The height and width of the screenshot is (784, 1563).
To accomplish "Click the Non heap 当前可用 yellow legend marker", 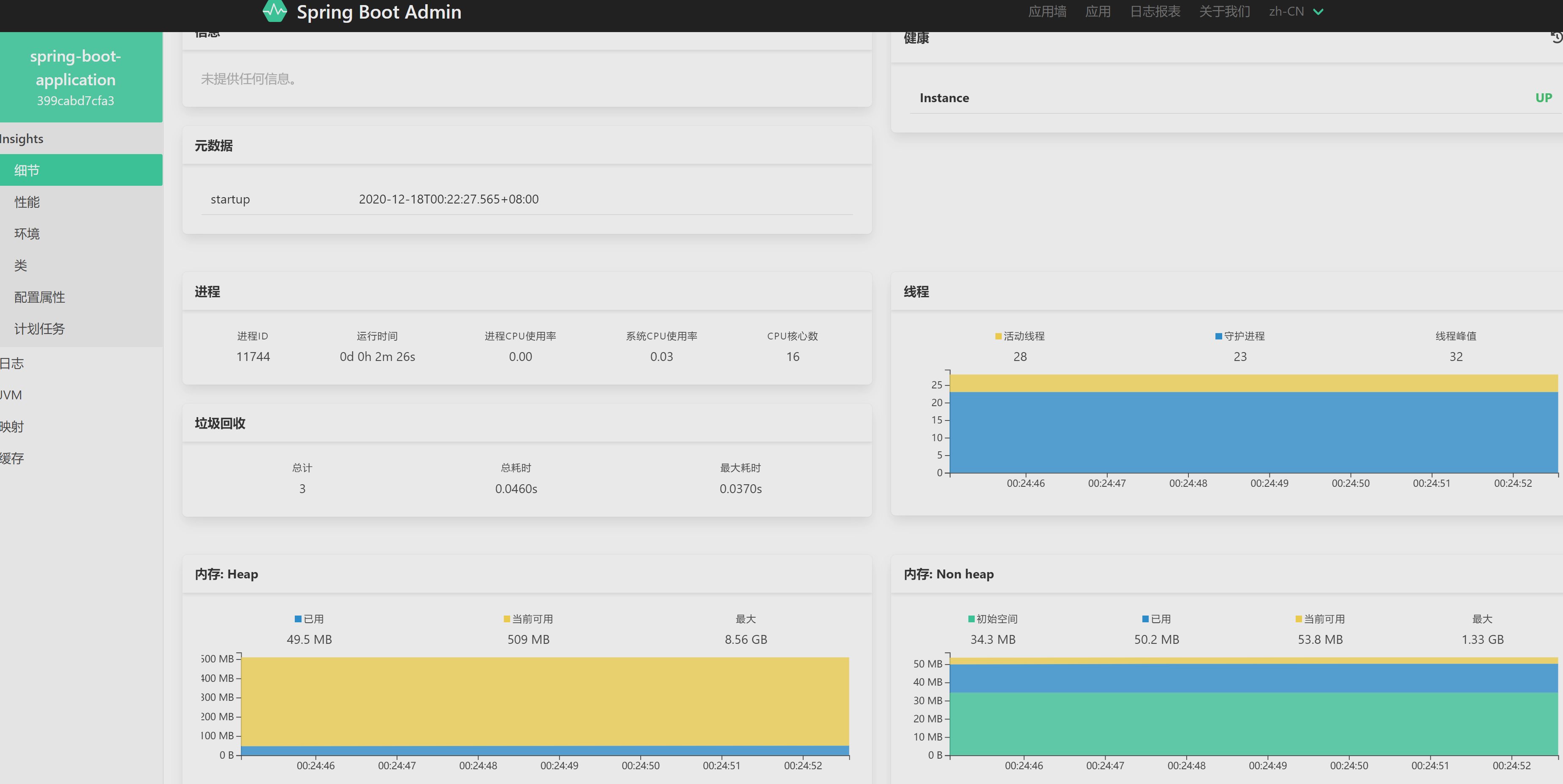I will click(1299, 619).
